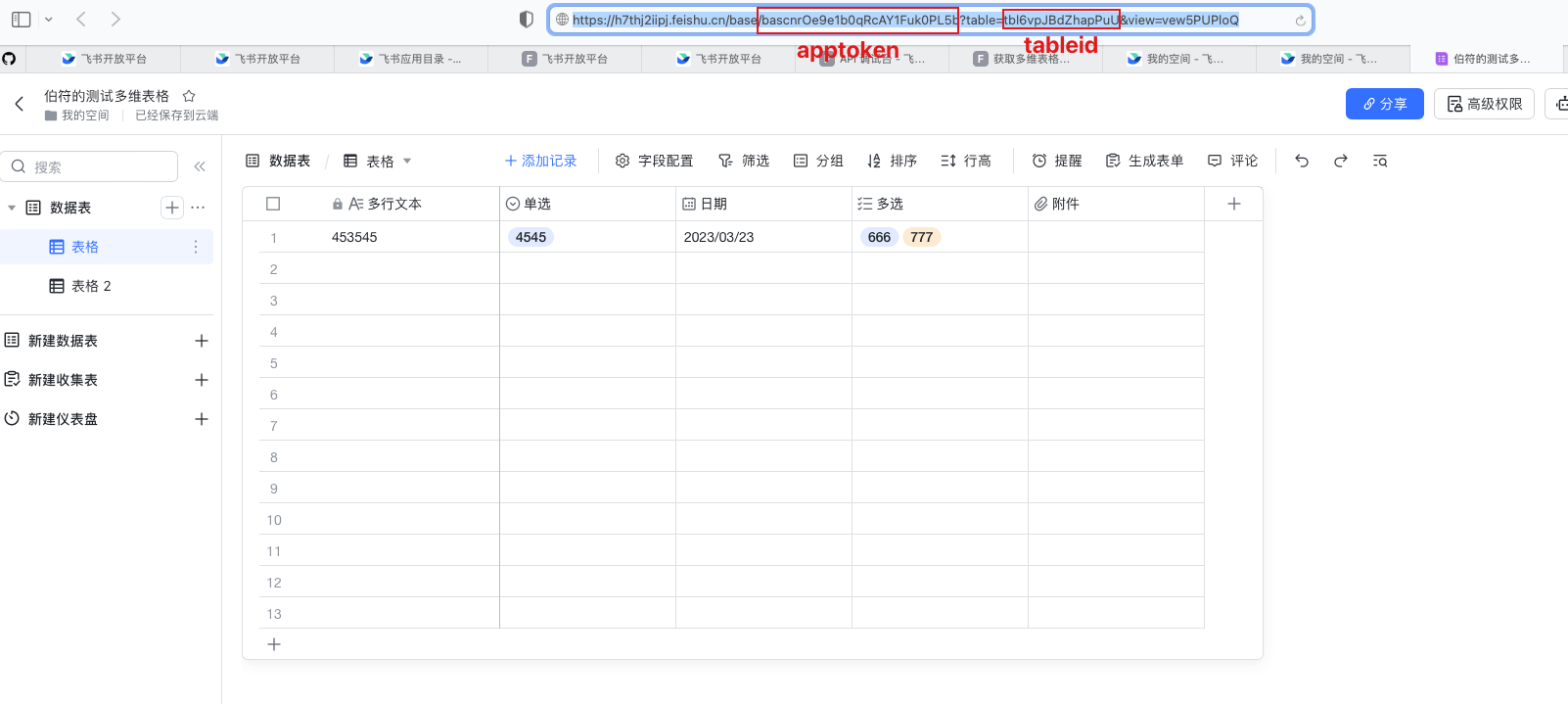Collapse the 数据表 tree section
1568x704 pixels.
click(12, 208)
